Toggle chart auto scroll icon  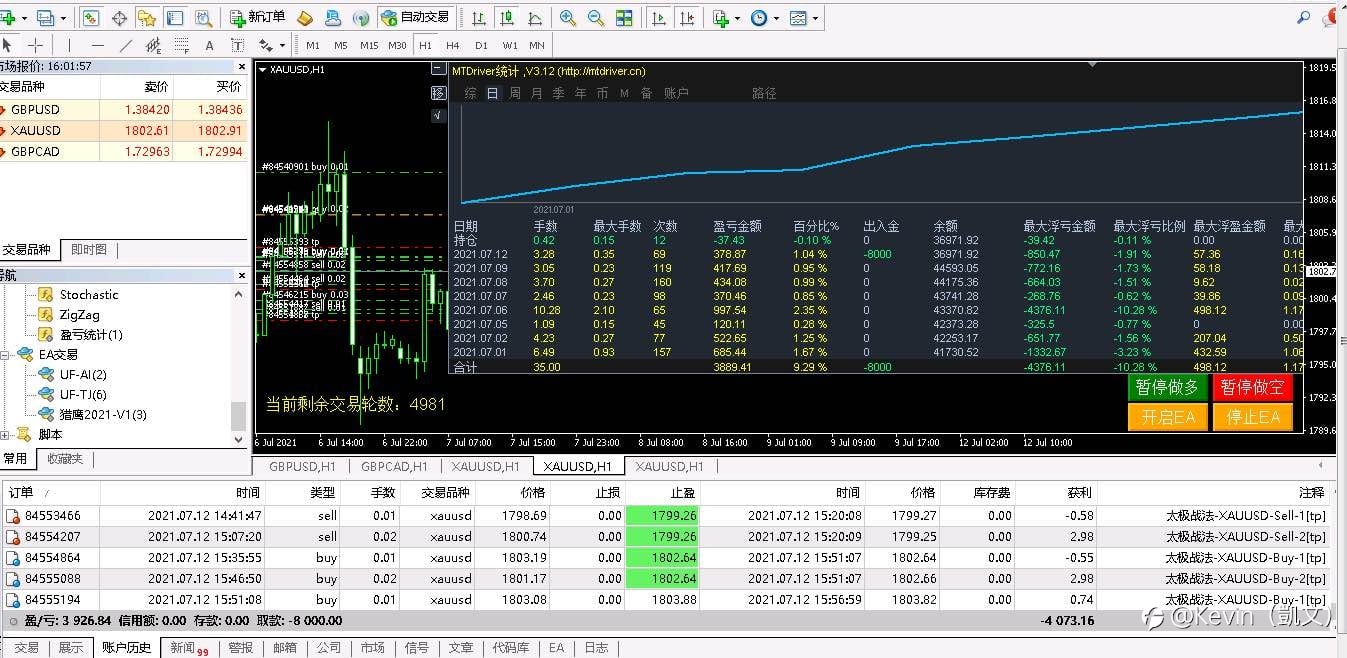[x=659, y=18]
